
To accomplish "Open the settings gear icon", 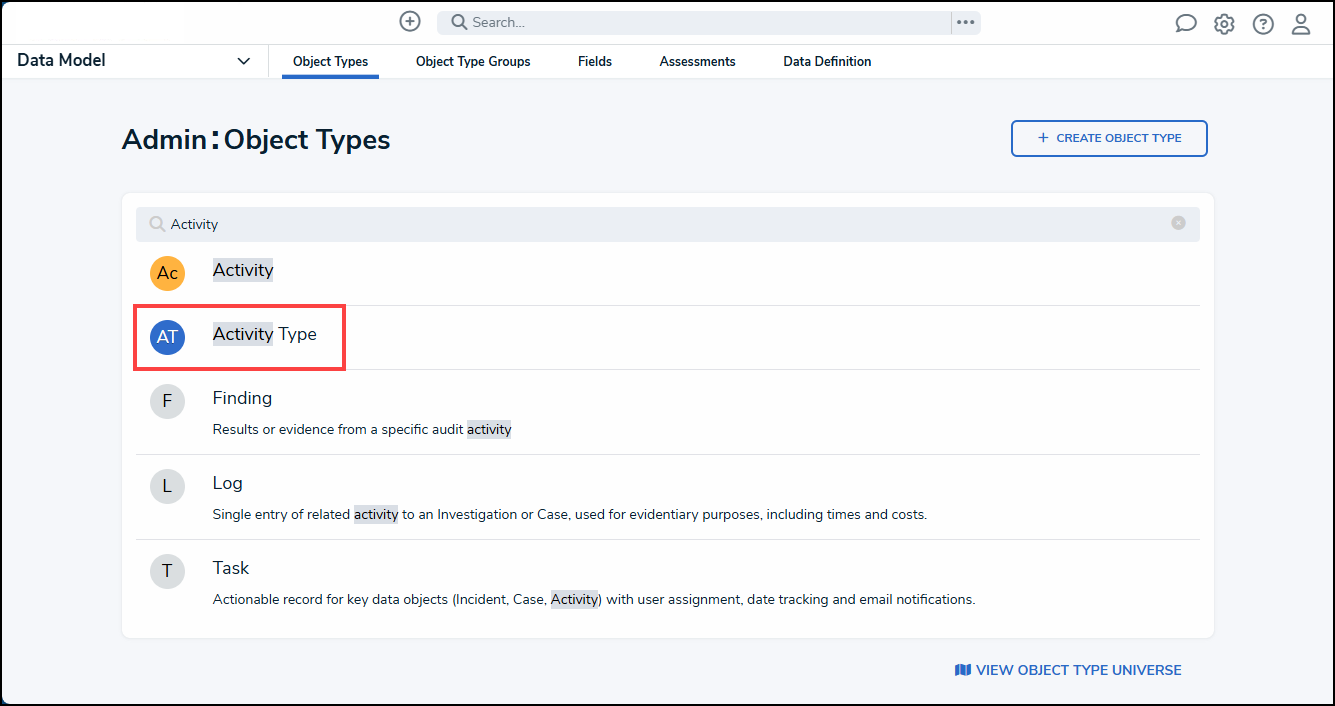I will point(1224,24).
